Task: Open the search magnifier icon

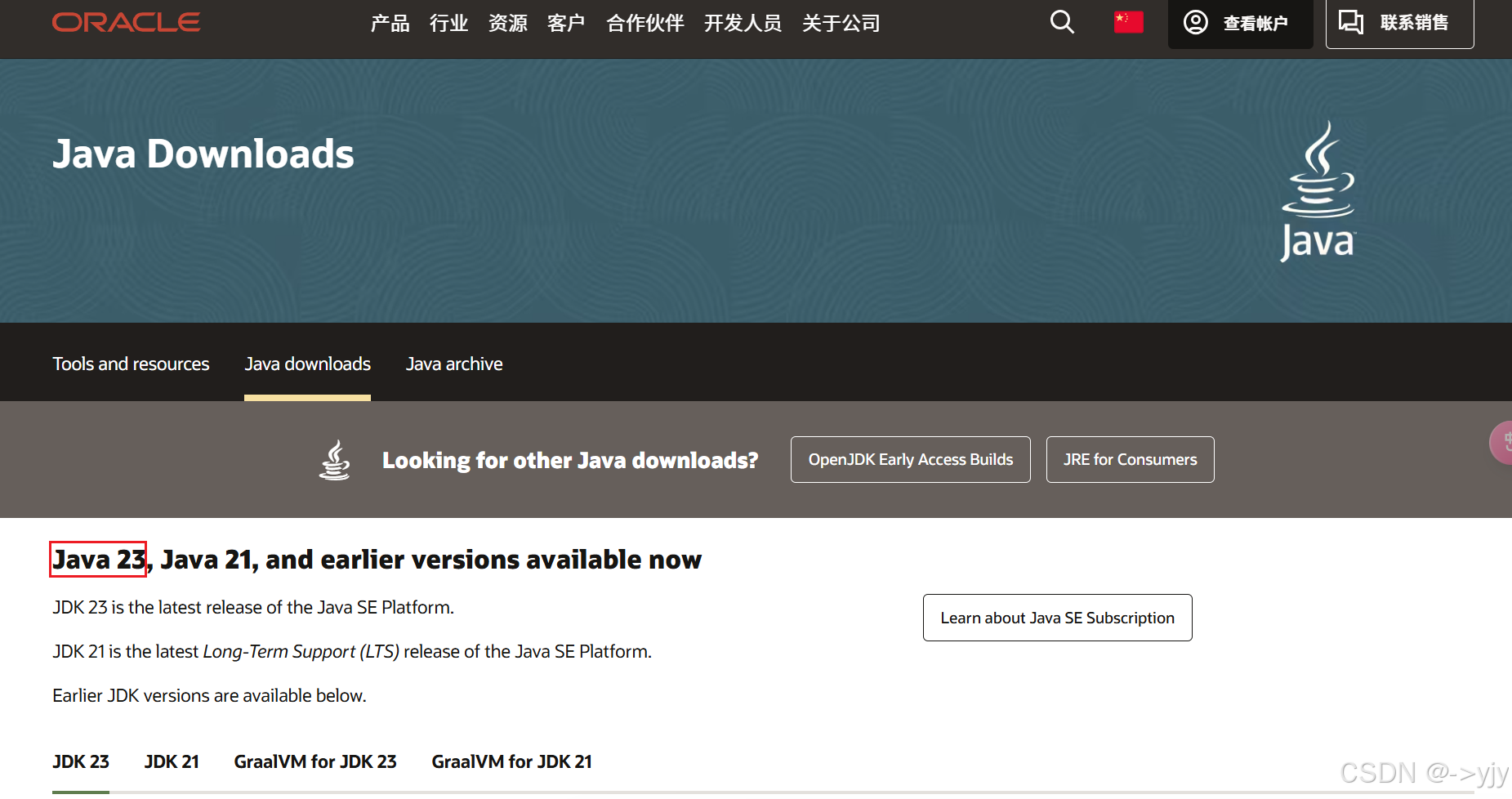Action: 1062,22
